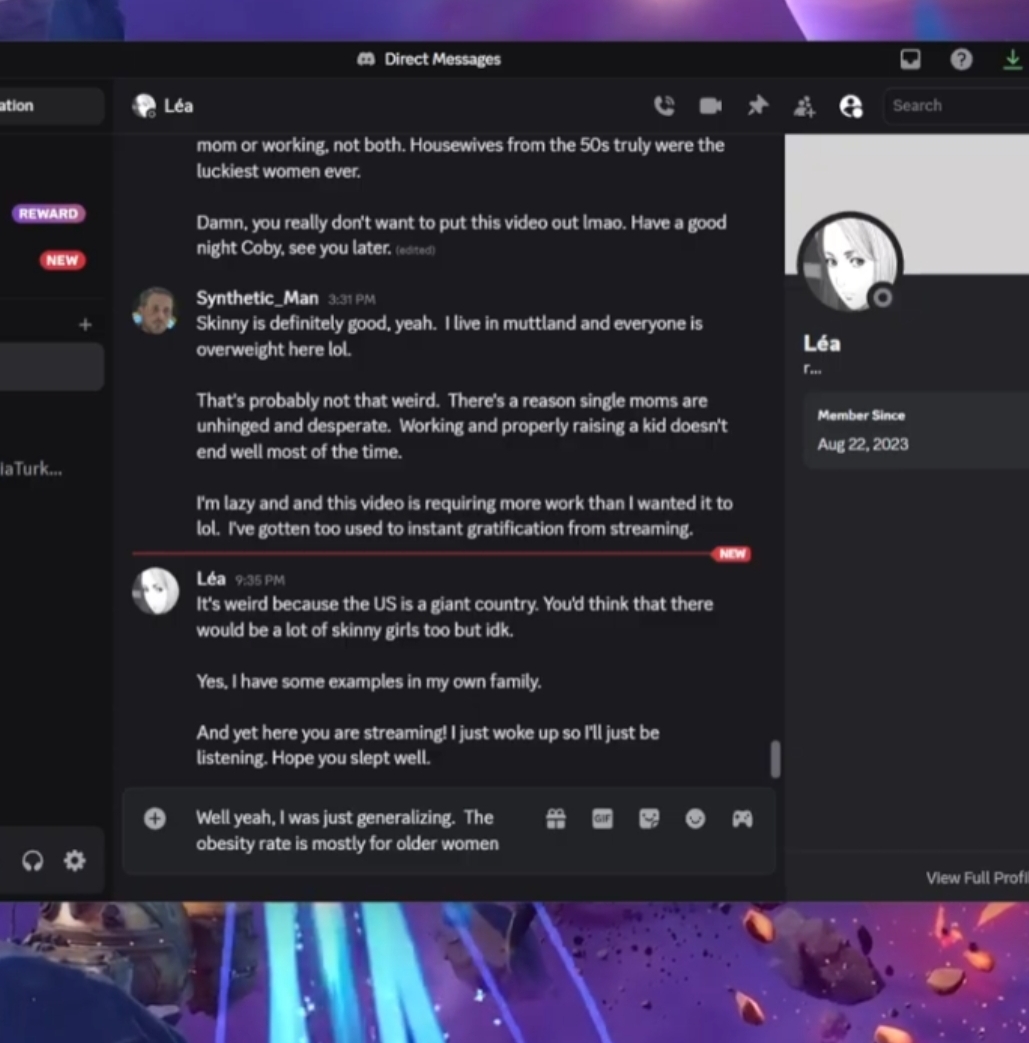Click the 'Member Since' label

point(861,416)
